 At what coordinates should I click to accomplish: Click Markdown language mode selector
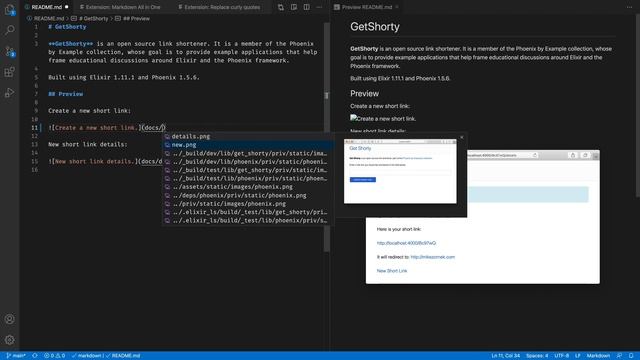coord(598,356)
